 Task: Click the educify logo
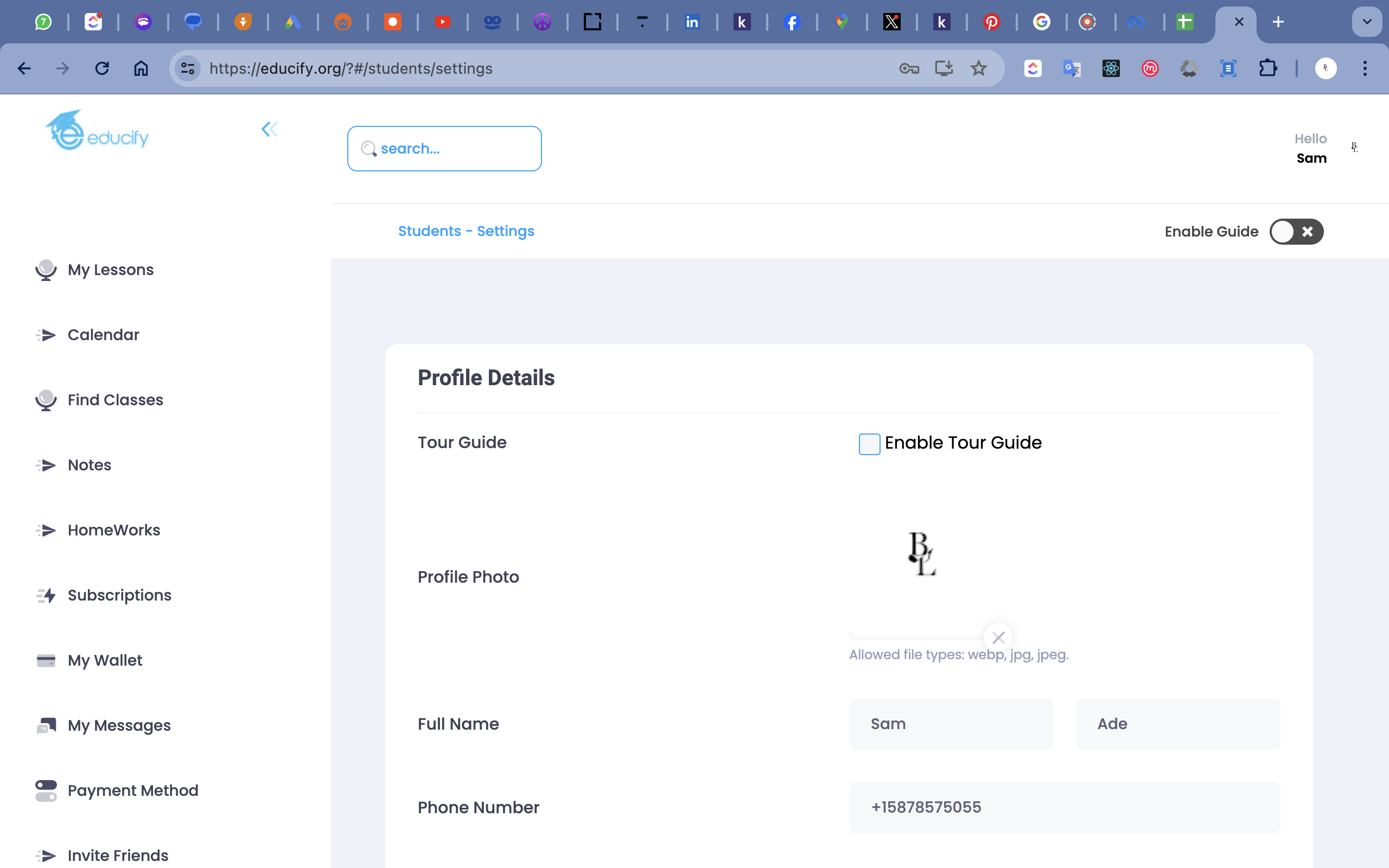coord(98,131)
